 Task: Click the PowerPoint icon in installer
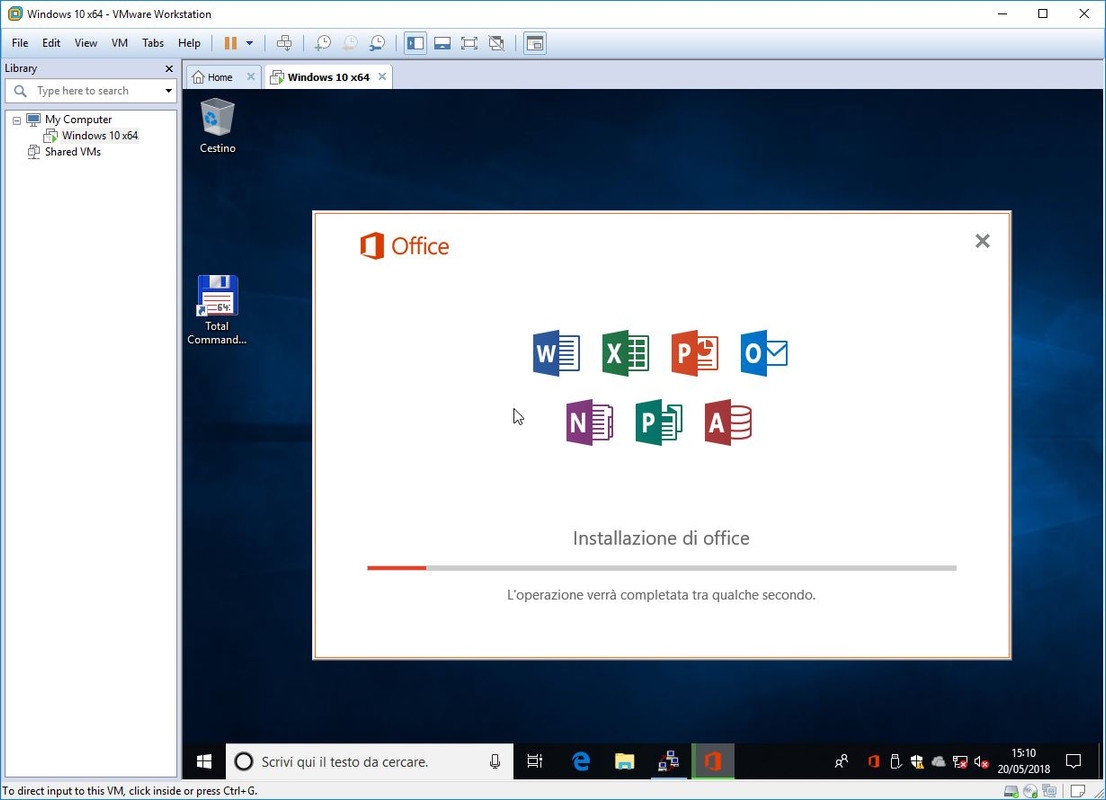tap(695, 353)
